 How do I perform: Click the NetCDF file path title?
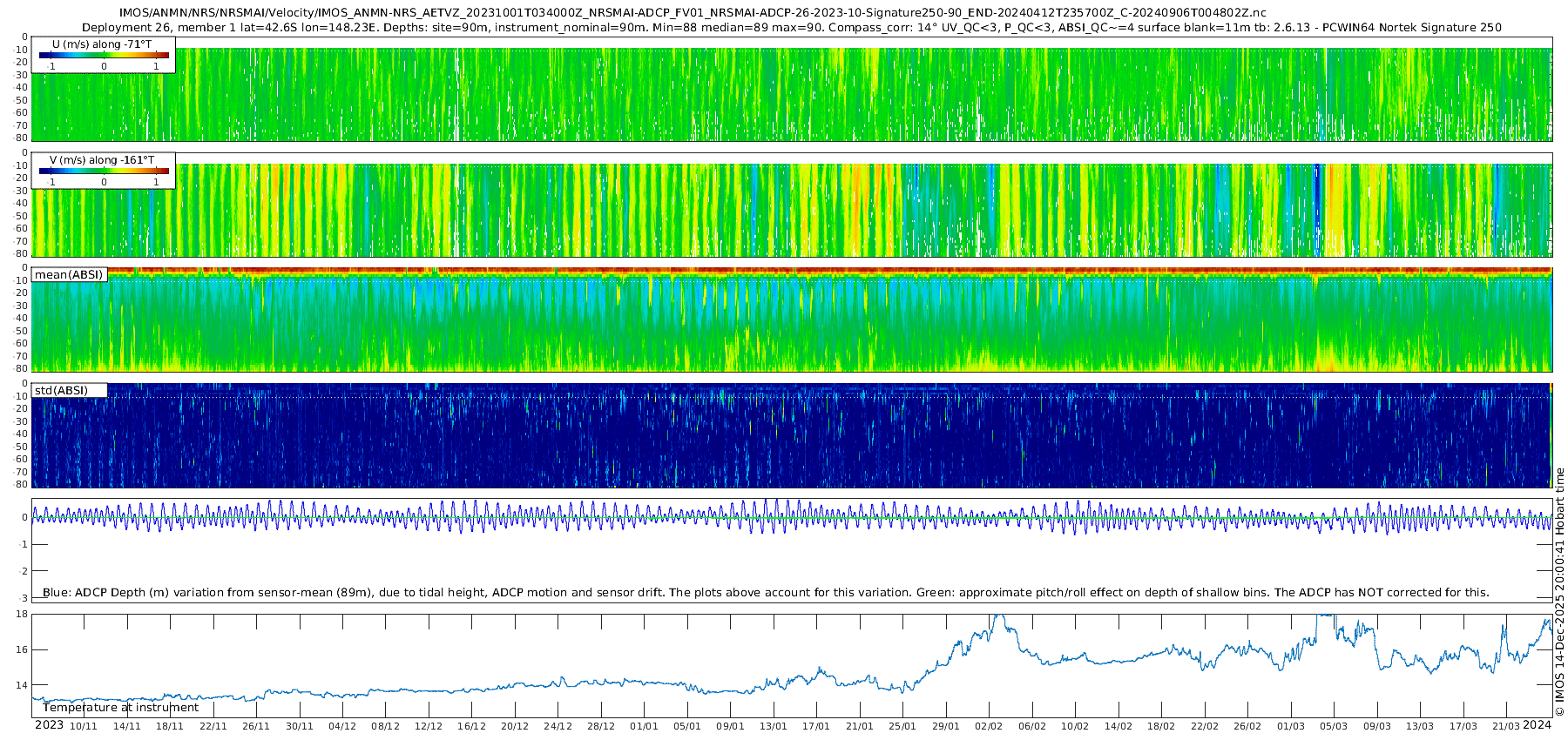(x=693, y=13)
